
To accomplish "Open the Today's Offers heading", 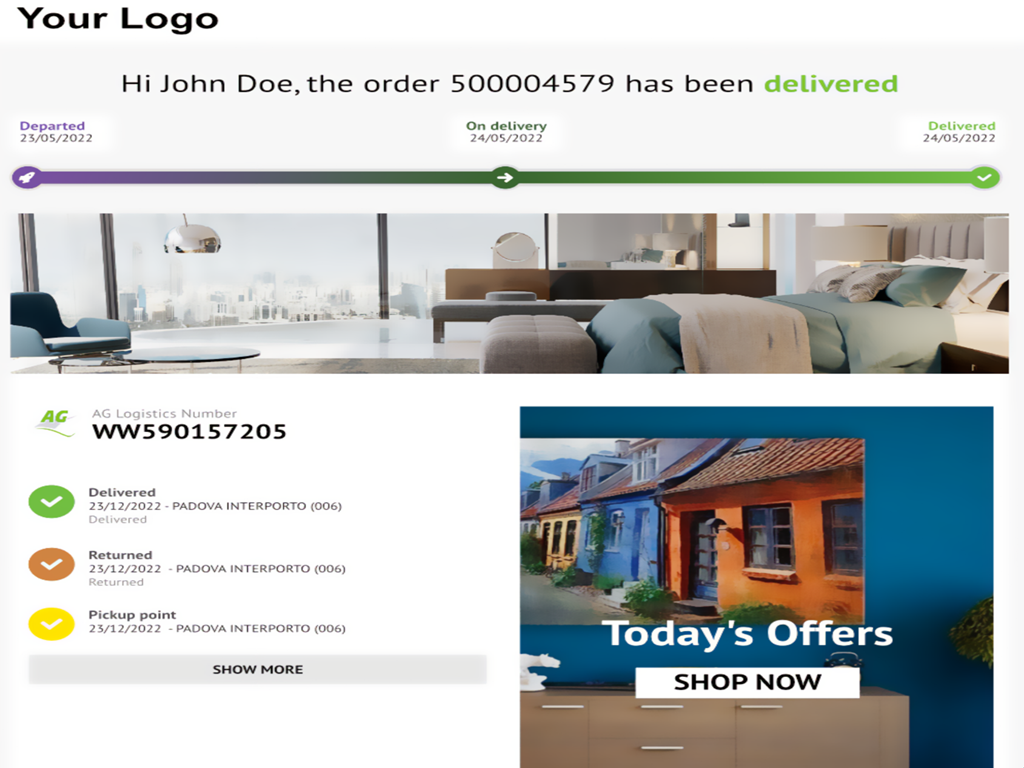I will [x=747, y=633].
